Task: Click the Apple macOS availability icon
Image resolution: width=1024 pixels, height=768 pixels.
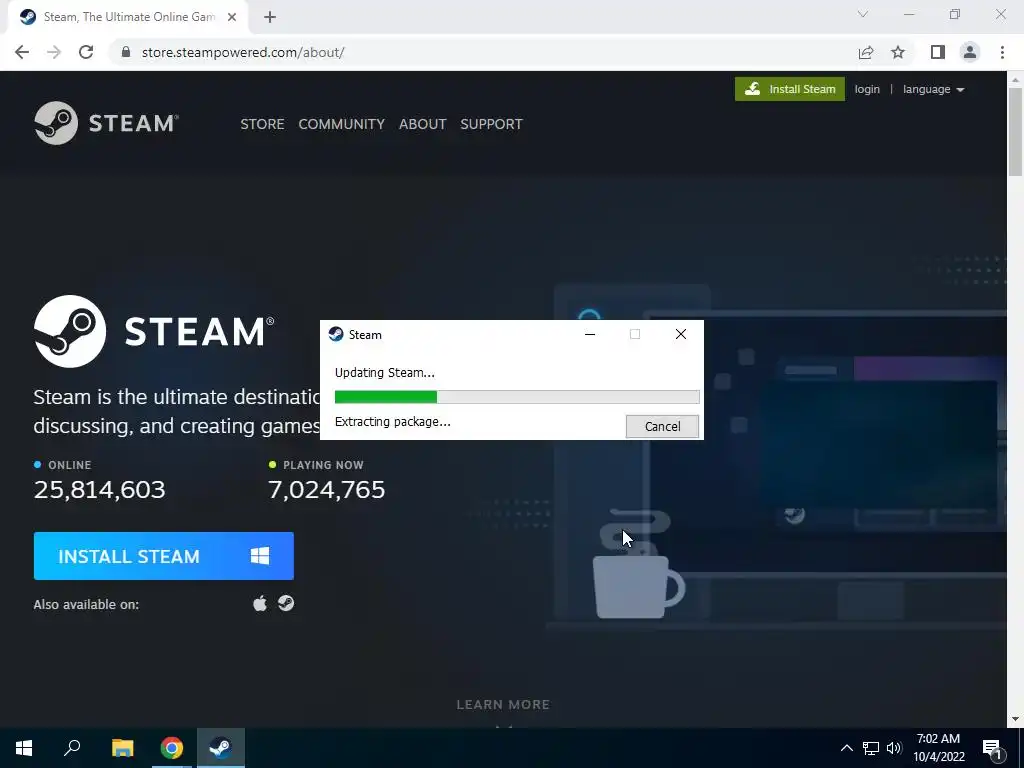Action: coord(260,603)
